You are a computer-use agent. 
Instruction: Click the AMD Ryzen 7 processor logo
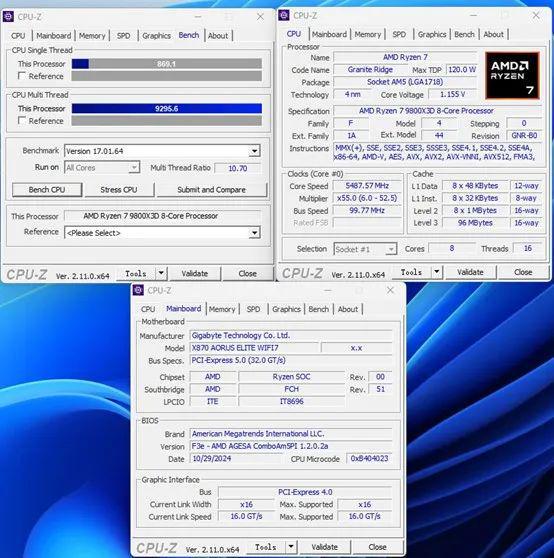(512, 75)
